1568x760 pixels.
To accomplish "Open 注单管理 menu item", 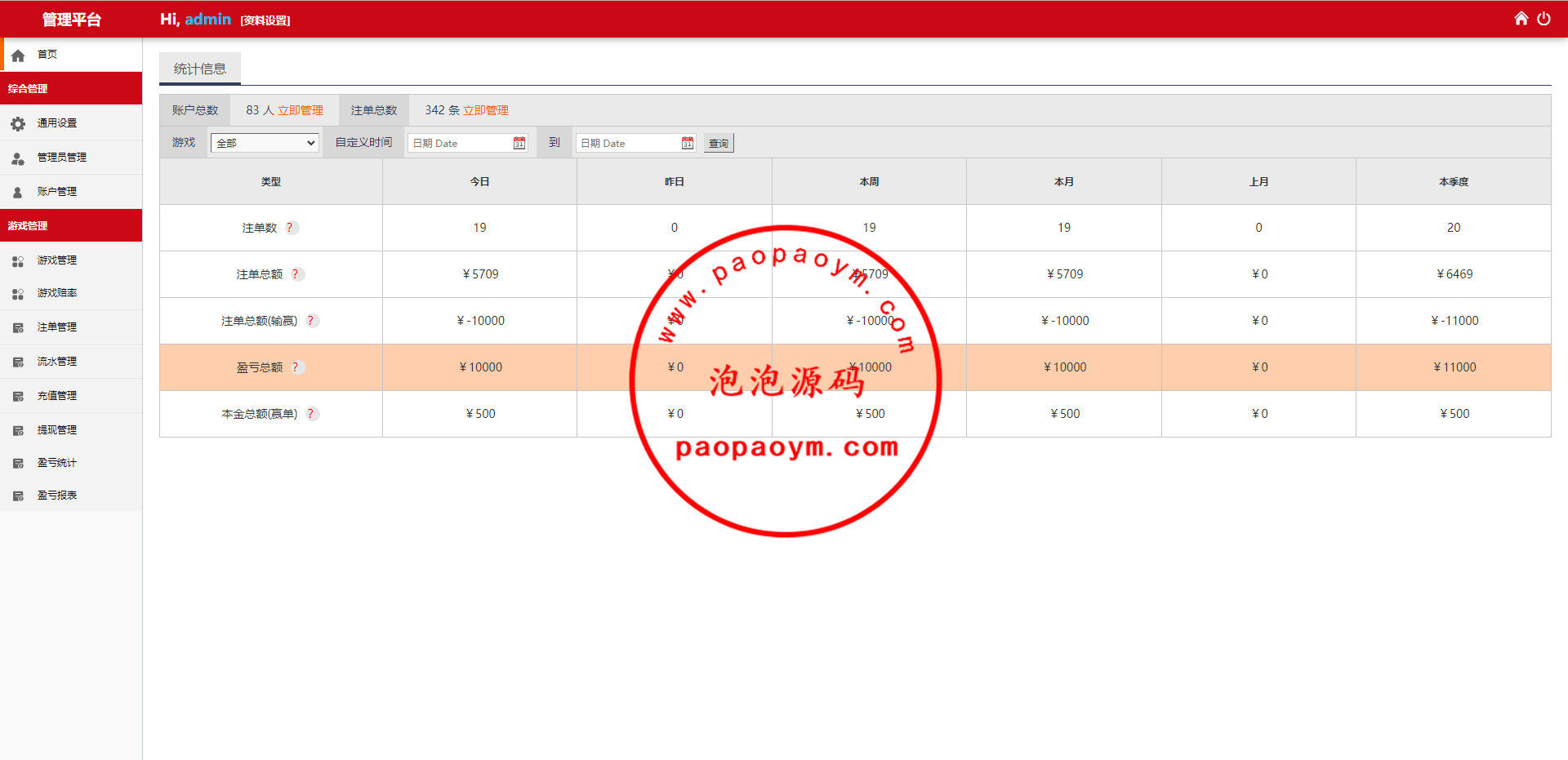I will (x=71, y=327).
